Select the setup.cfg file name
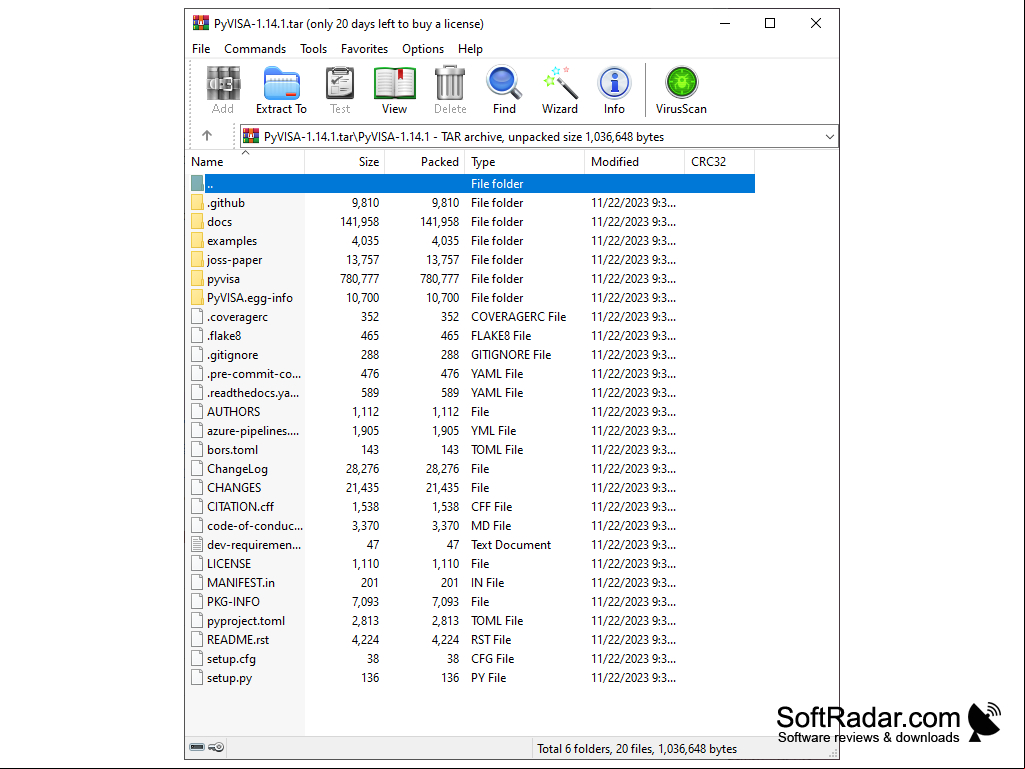 pos(231,658)
